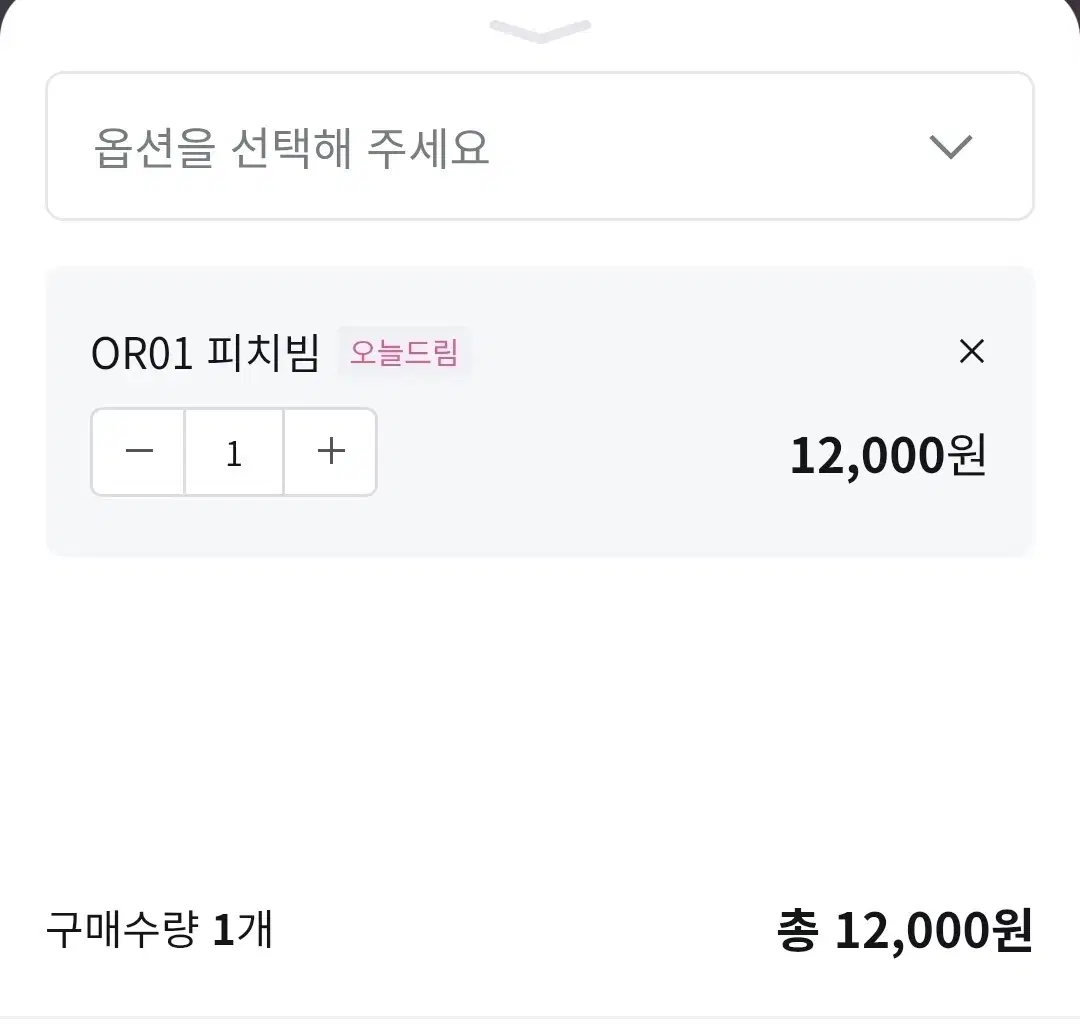The width and height of the screenshot is (1080, 1036).
Task: Click the 12,000원 item price
Action: click(x=888, y=455)
